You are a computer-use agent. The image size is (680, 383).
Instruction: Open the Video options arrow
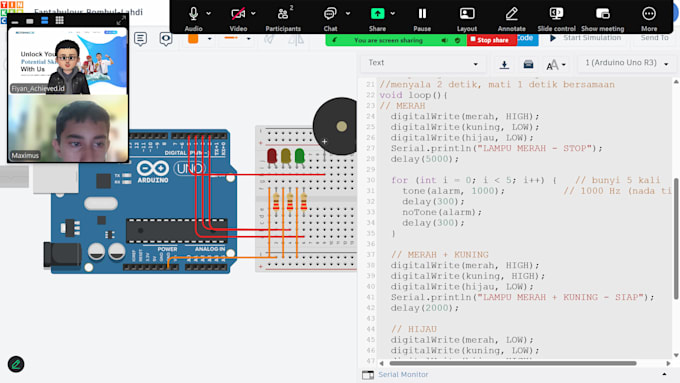tap(253, 13)
